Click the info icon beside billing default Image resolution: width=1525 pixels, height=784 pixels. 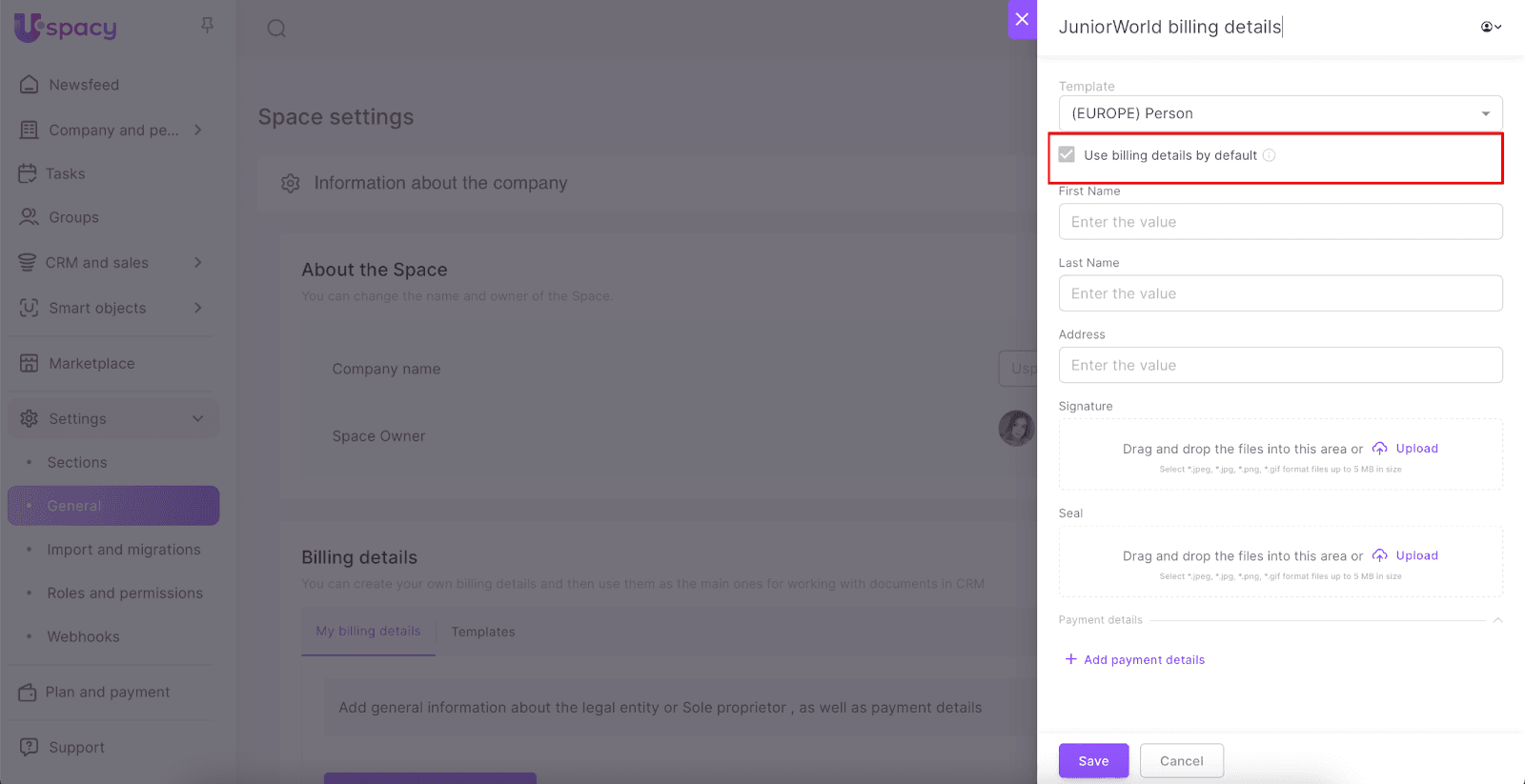coord(1269,155)
